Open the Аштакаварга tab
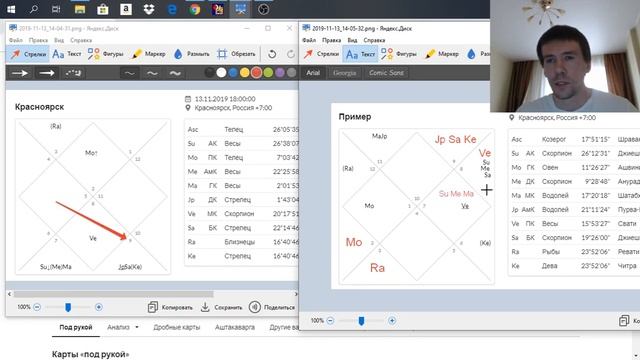Screen dimensions: 640x360 235,327
